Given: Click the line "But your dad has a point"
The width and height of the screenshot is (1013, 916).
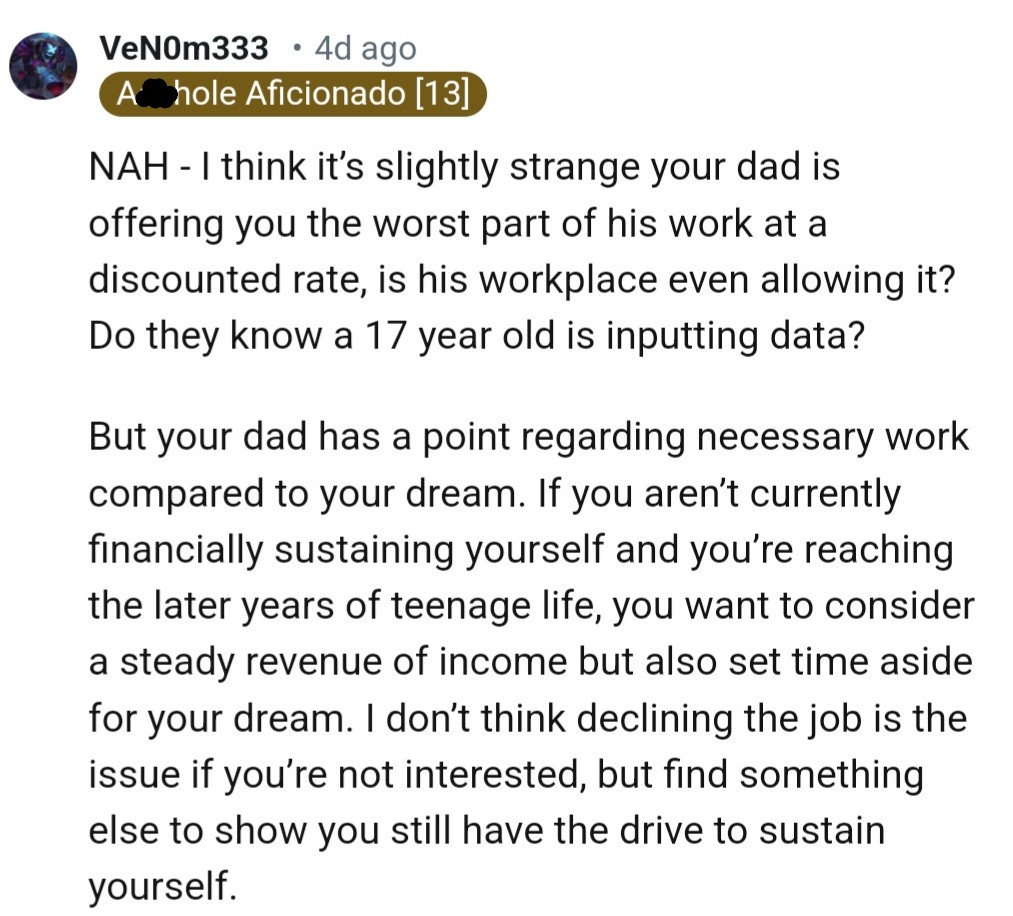Looking at the screenshot, I should pos(528,437).
